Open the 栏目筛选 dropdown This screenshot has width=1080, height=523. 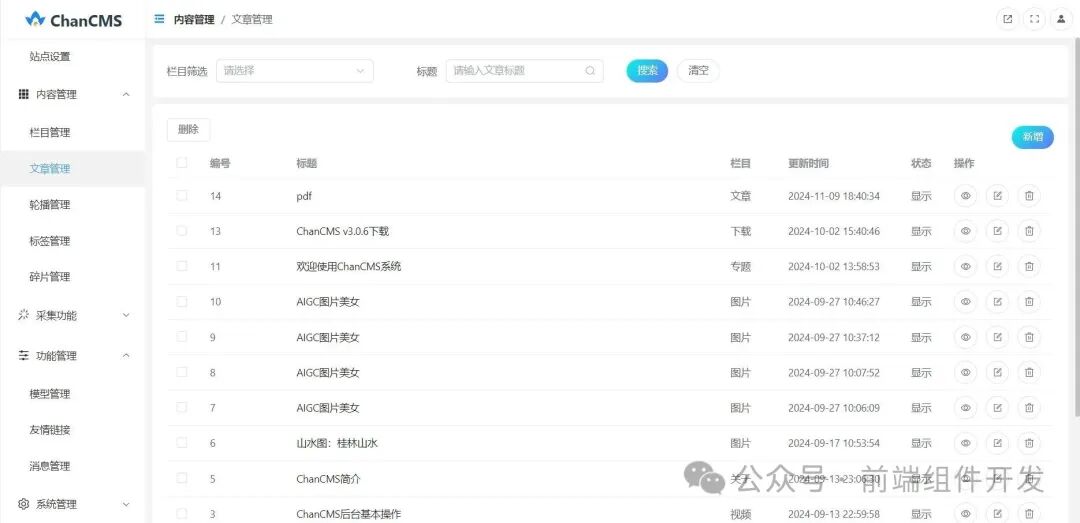coord(295,70)
